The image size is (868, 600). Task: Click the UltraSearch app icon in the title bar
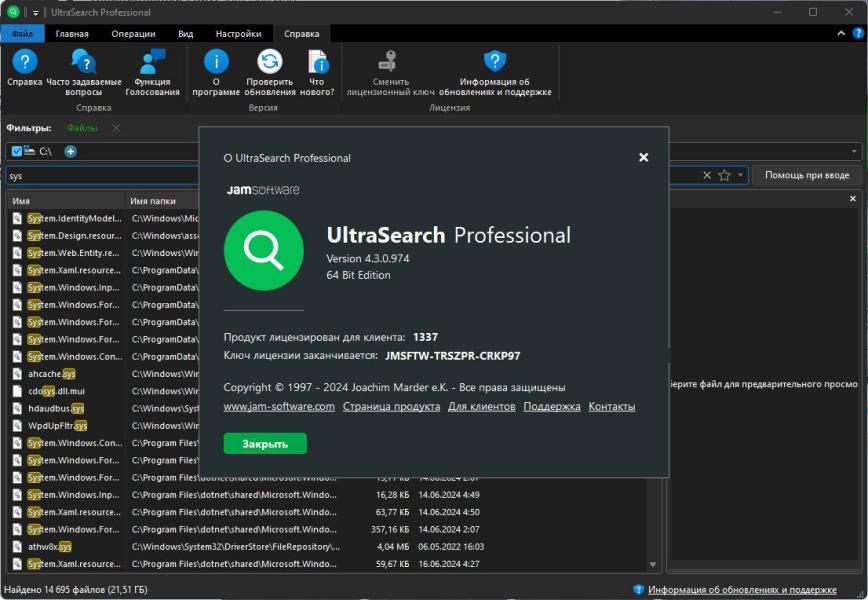12,12
